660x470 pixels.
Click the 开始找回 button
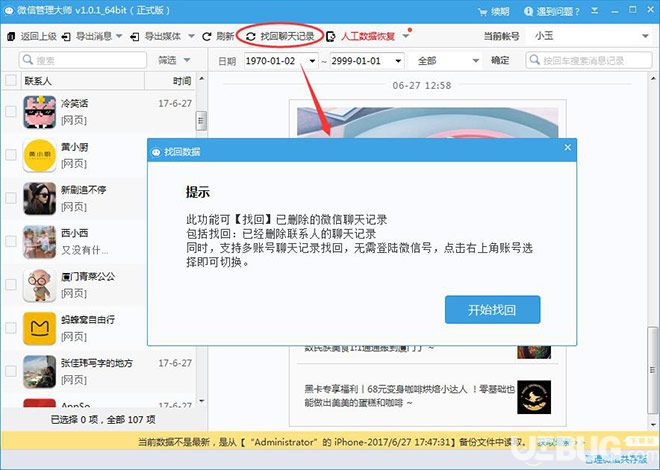[x=492, y=310]
